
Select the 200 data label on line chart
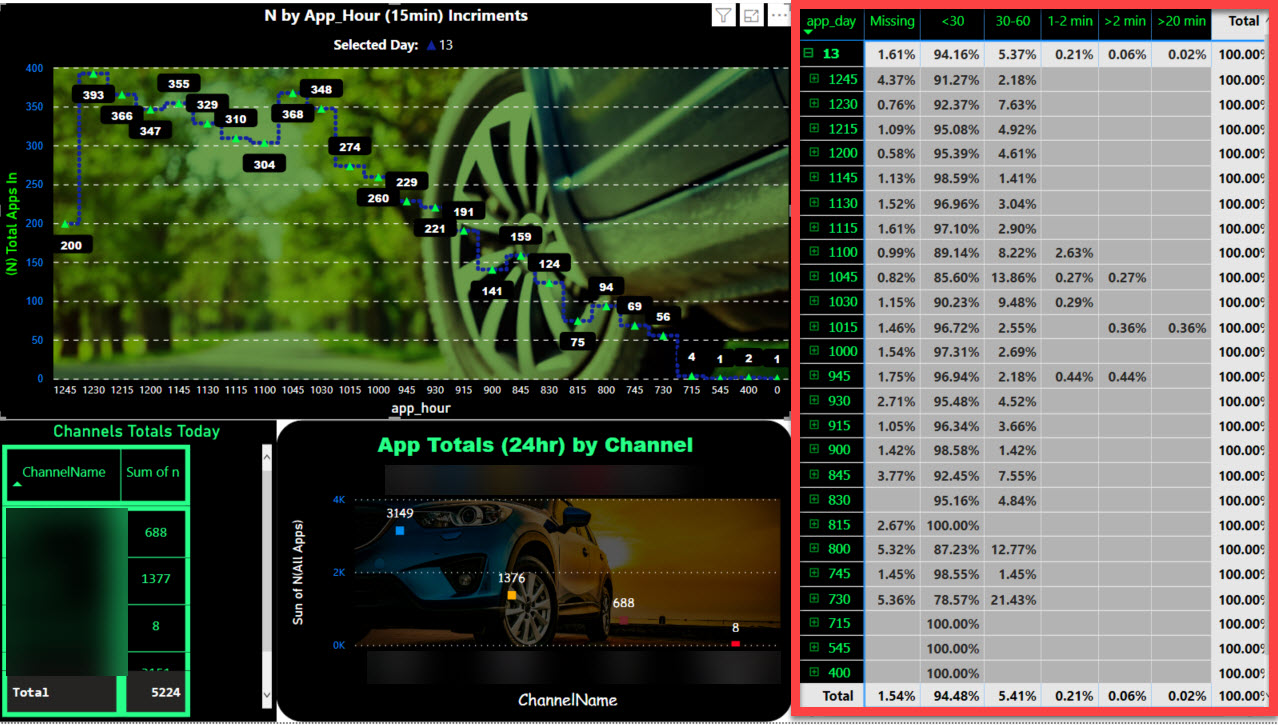[71, 245]
